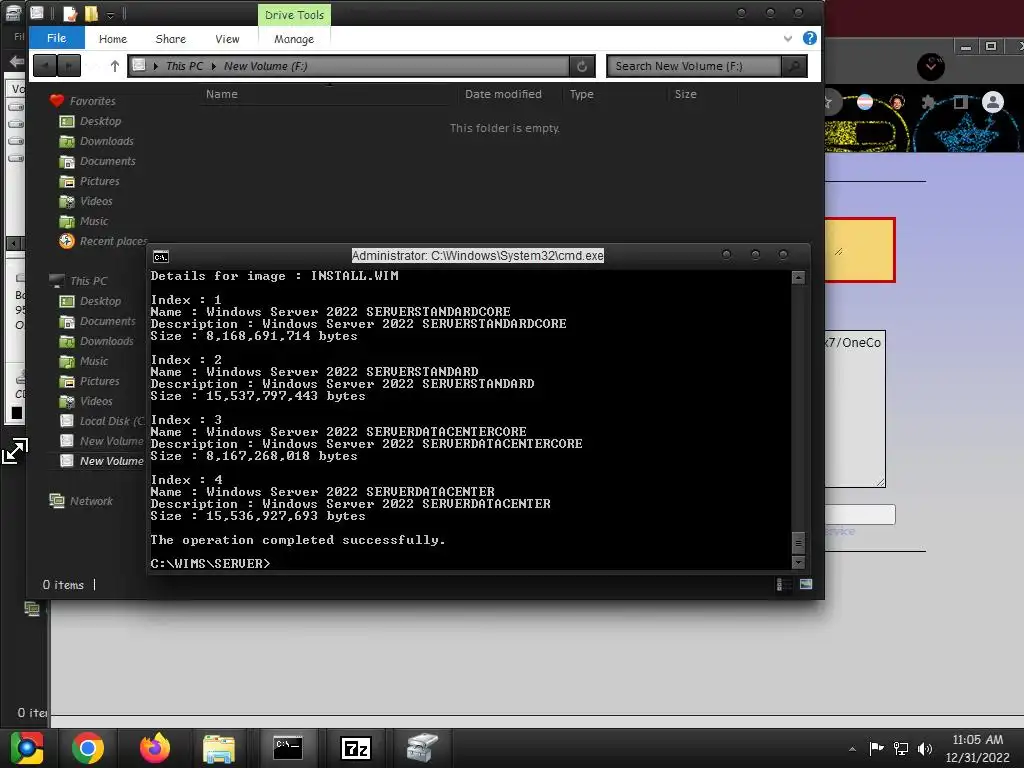Expand the ribbon with the chevron

[x=788, y=39]
